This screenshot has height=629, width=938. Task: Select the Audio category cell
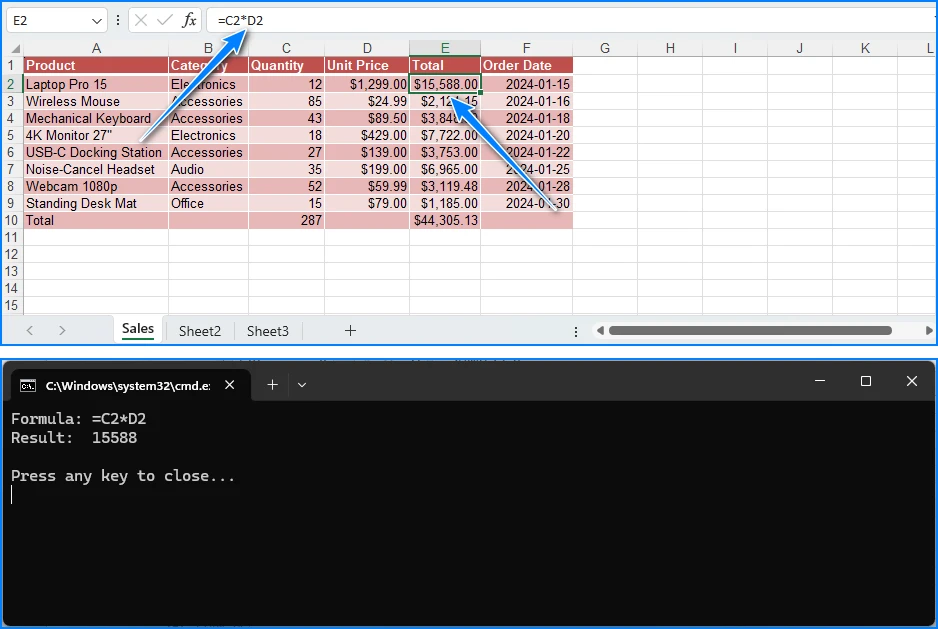208,169
